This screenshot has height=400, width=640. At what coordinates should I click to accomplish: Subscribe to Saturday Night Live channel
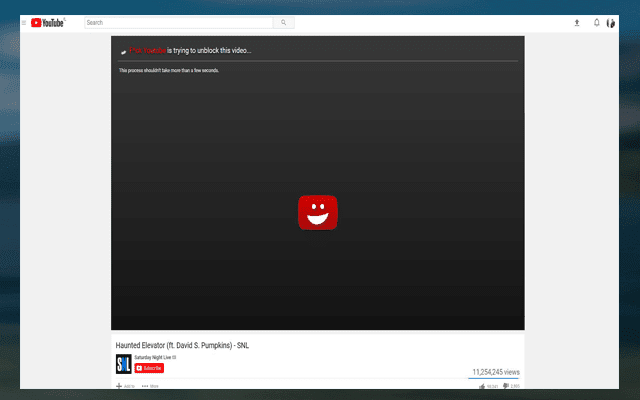click(149, 368)
